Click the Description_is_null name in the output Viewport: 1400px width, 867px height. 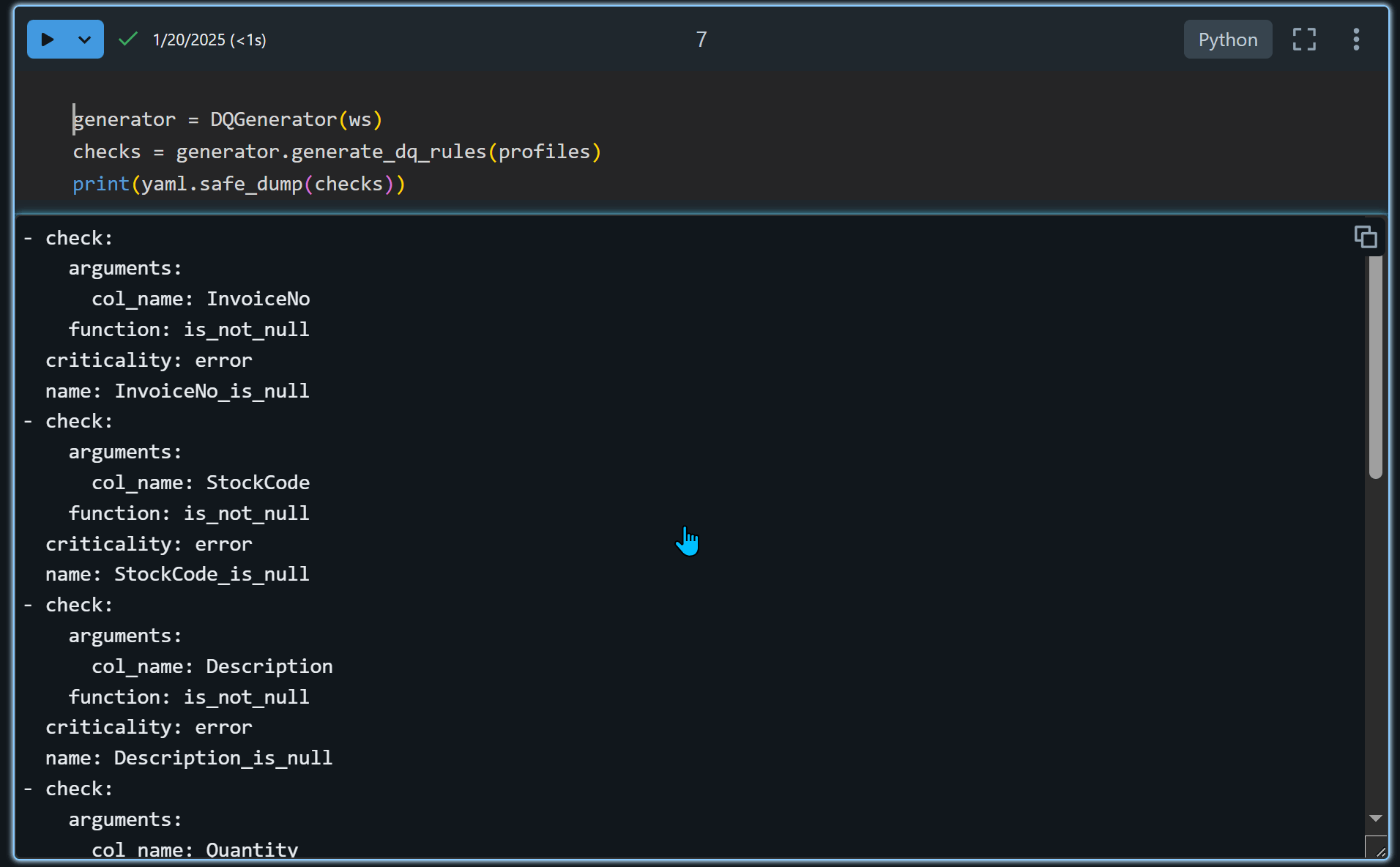point(223,758)
